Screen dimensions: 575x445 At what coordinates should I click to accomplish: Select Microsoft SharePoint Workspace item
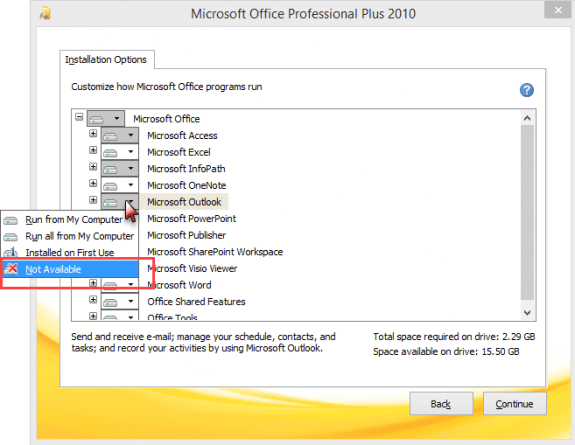(215, 252)
